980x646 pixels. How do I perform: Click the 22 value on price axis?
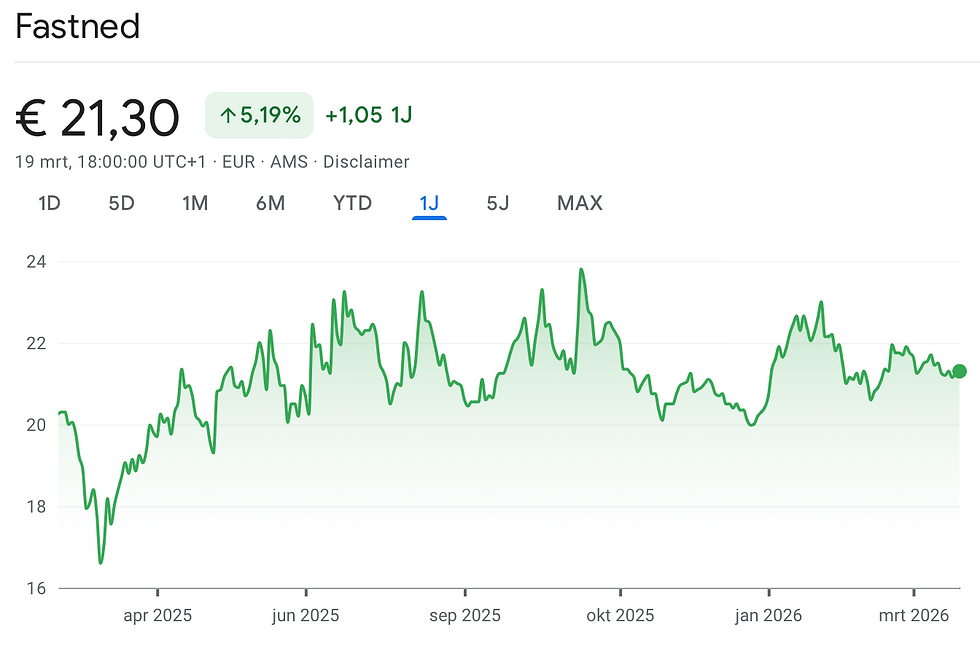(x=36, y=344)
